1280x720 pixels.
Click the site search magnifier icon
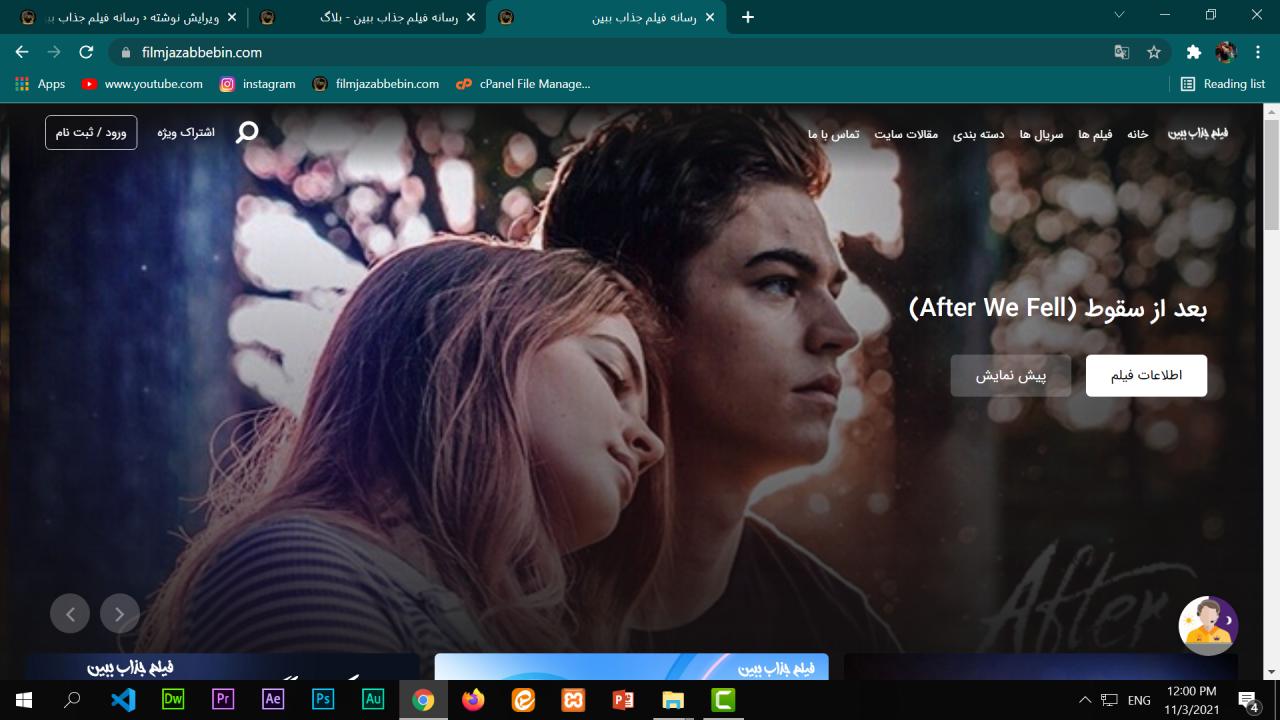(247, 132)
